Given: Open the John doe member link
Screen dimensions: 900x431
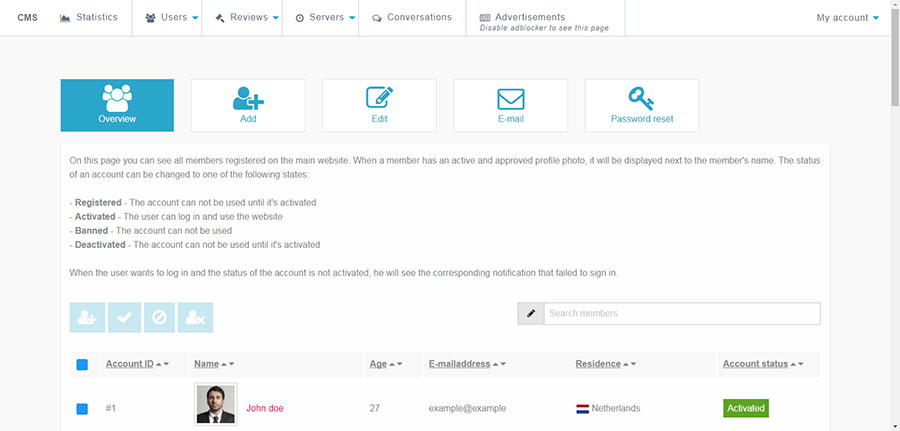Looking at the screenshot, I should [266, 408].
